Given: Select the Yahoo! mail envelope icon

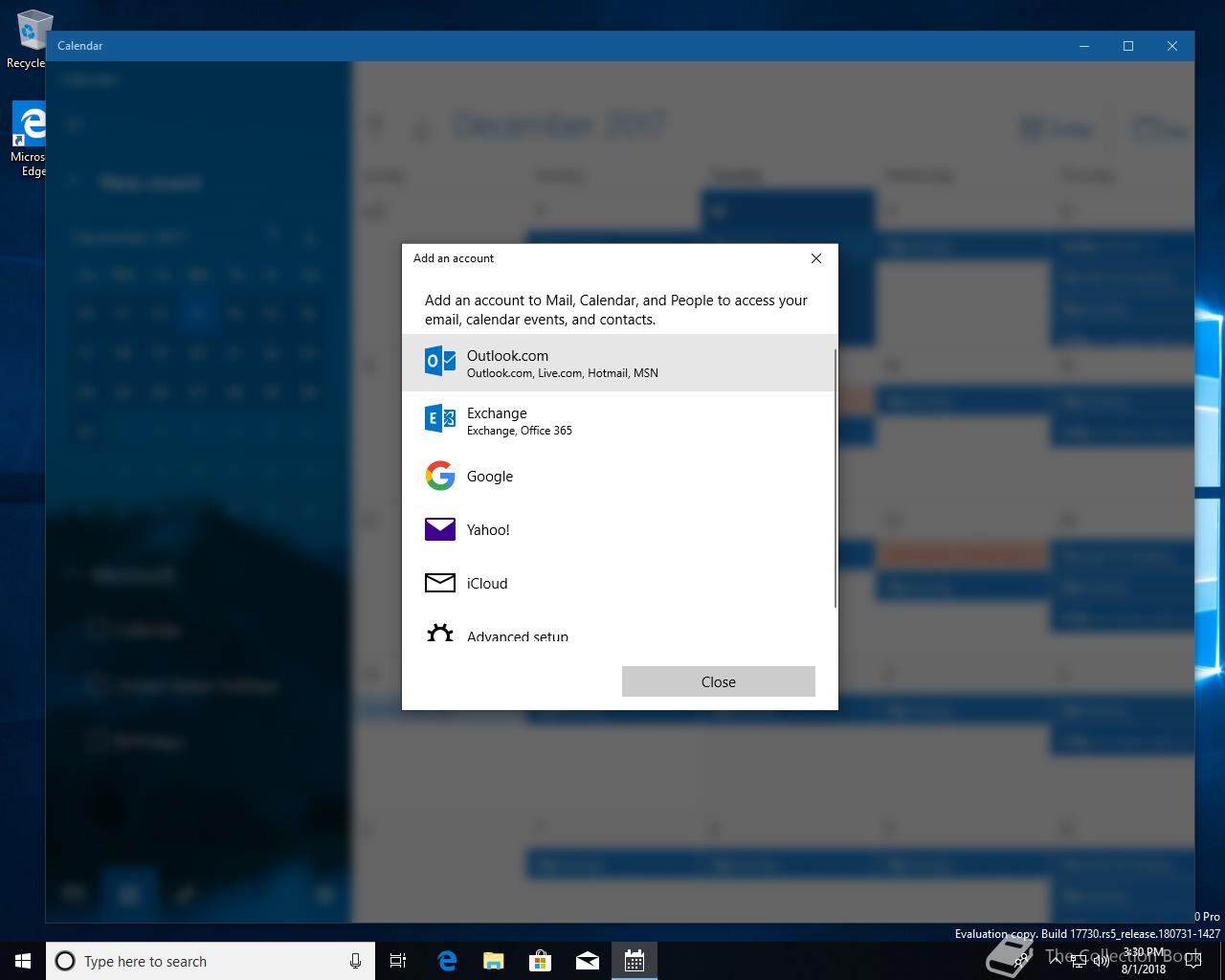Looking at the screenshot, I should click(440, 529).
